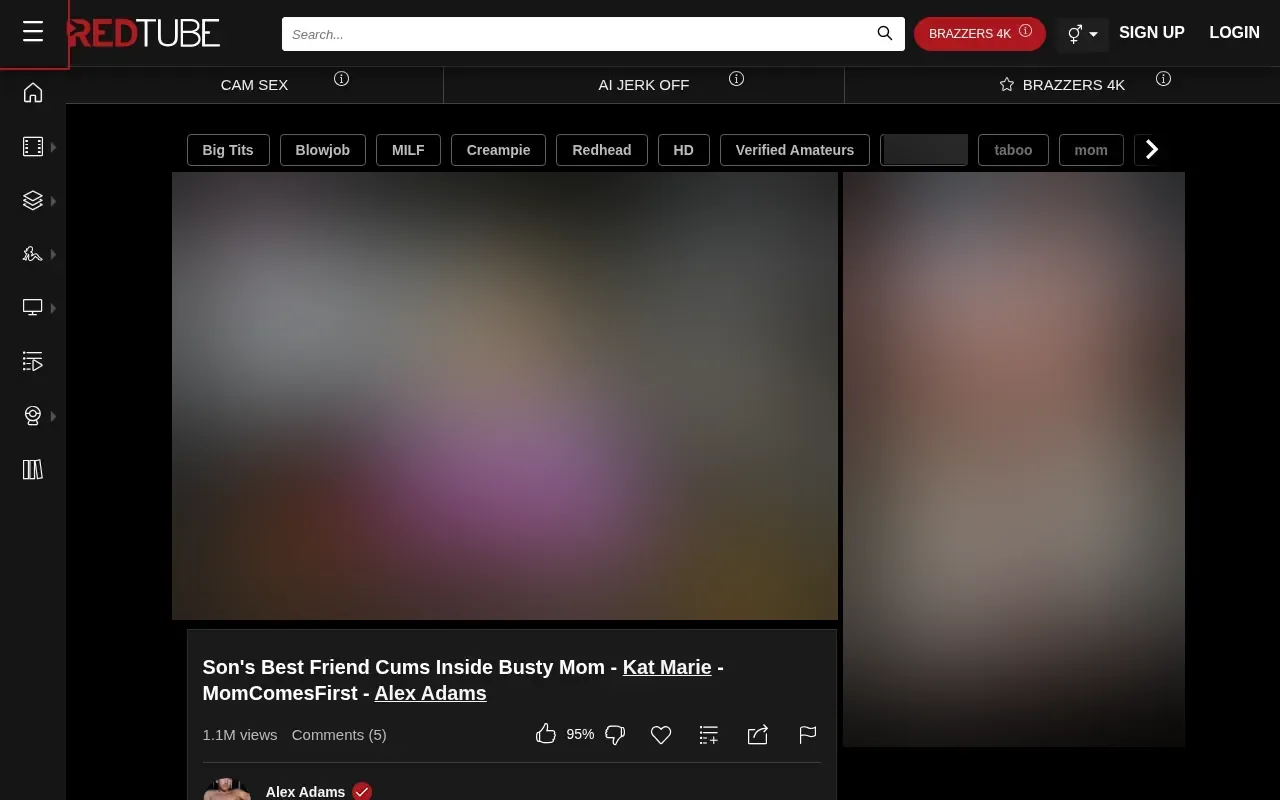Favorite the video with the heart
Screen dimensions: 1280x800
661,735
